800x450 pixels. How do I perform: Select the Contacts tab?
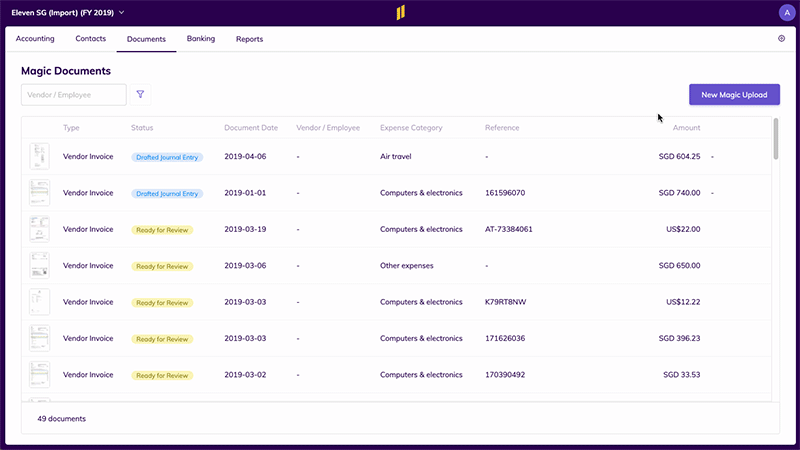(91, 39)
